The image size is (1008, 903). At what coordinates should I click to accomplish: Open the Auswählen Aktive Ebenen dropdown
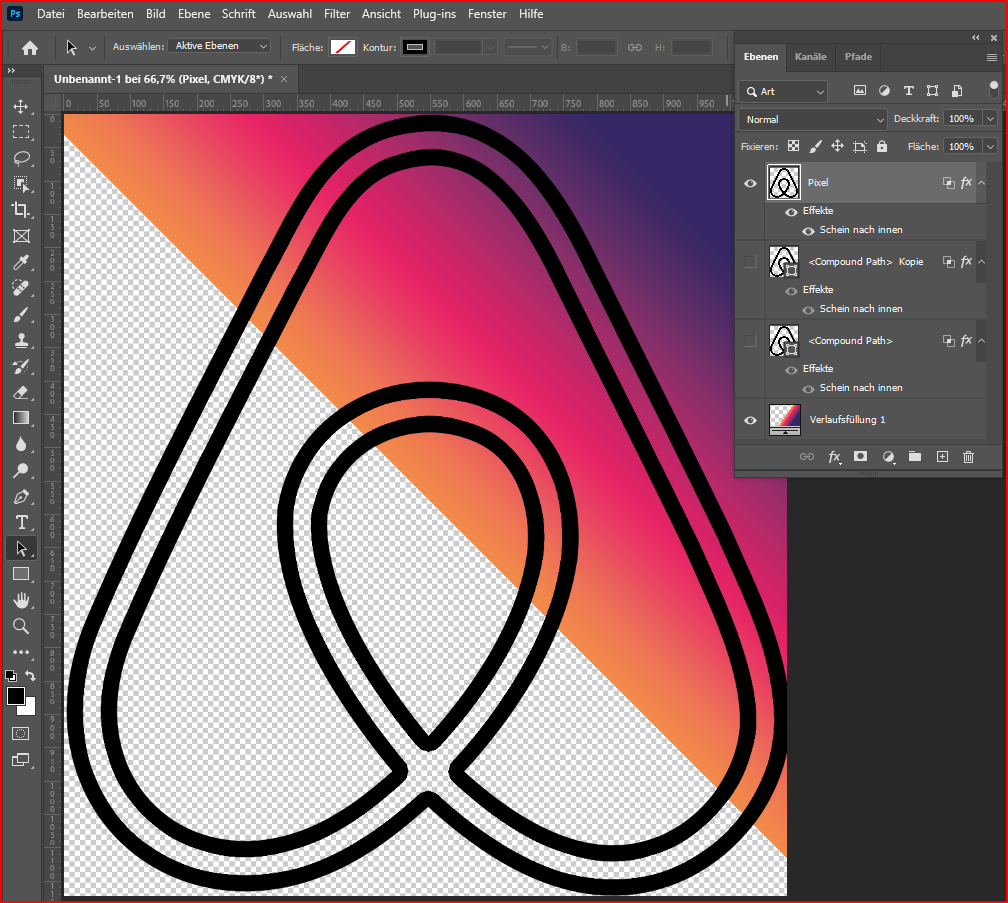pos(219,45)
